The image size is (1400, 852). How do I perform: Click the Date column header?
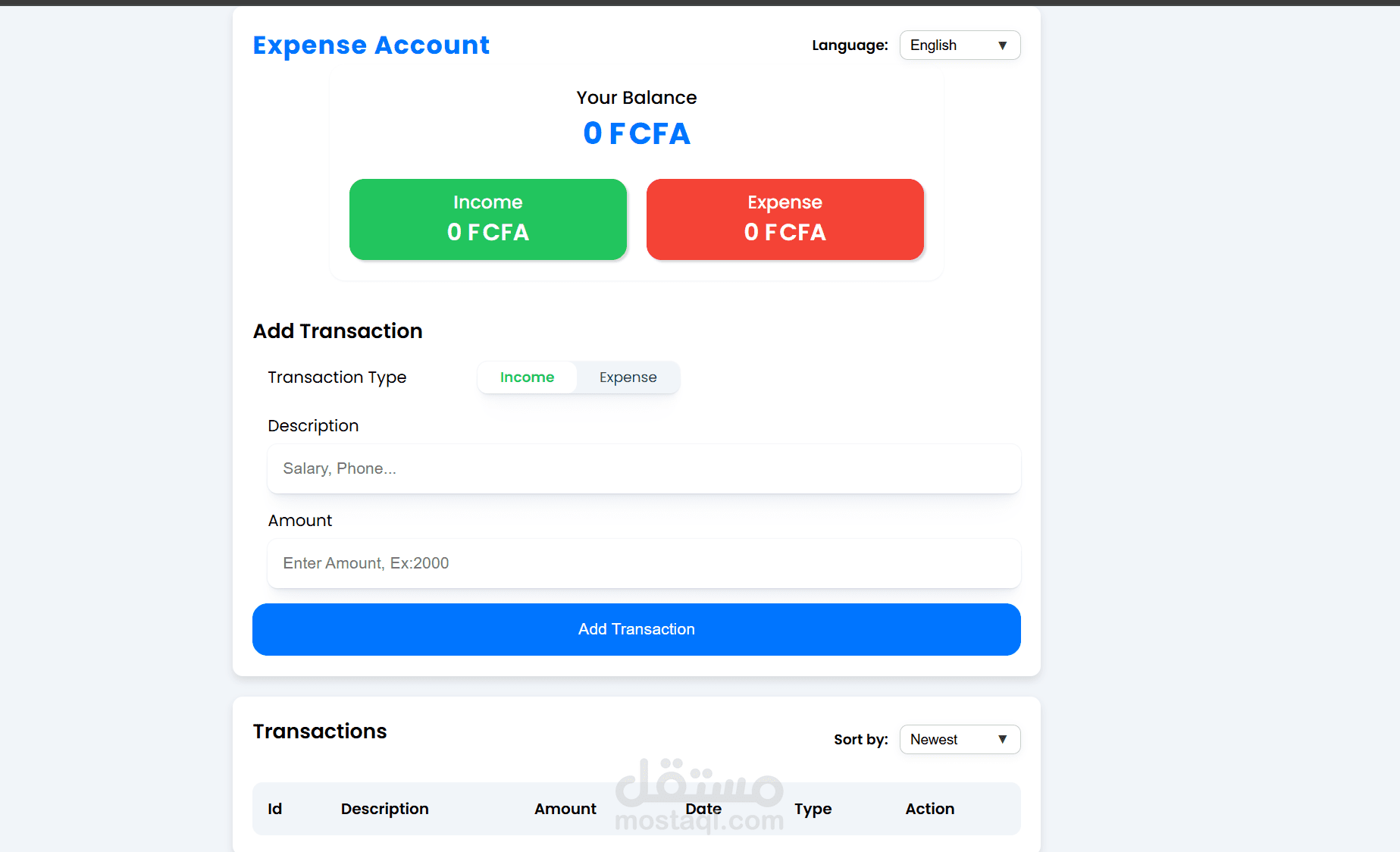[703, 809]
